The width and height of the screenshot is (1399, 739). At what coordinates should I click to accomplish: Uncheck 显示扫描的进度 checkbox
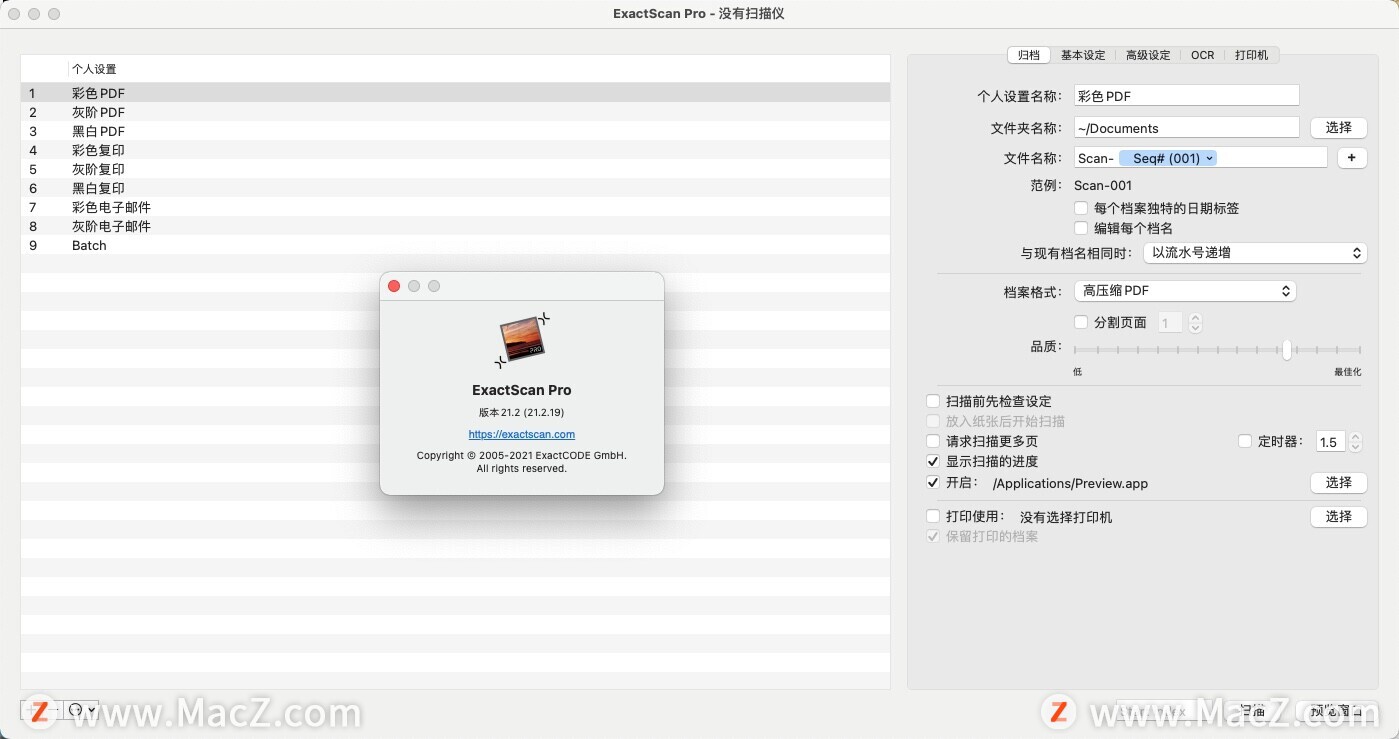[x=933, y=461]
